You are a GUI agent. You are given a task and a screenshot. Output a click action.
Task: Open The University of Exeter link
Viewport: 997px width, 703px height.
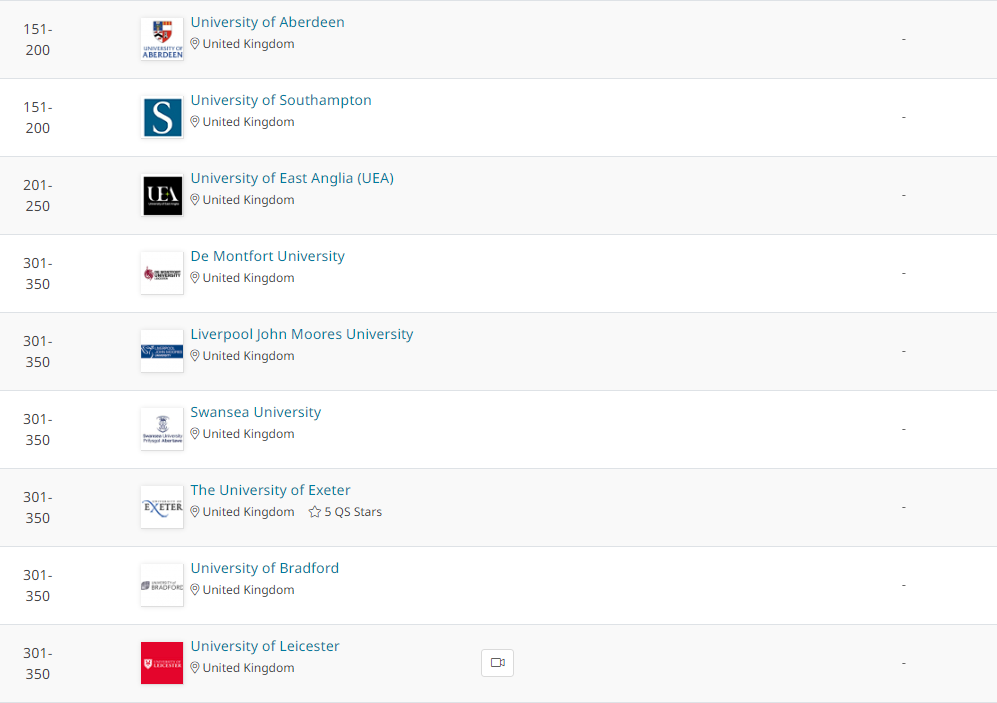point(270,491)
